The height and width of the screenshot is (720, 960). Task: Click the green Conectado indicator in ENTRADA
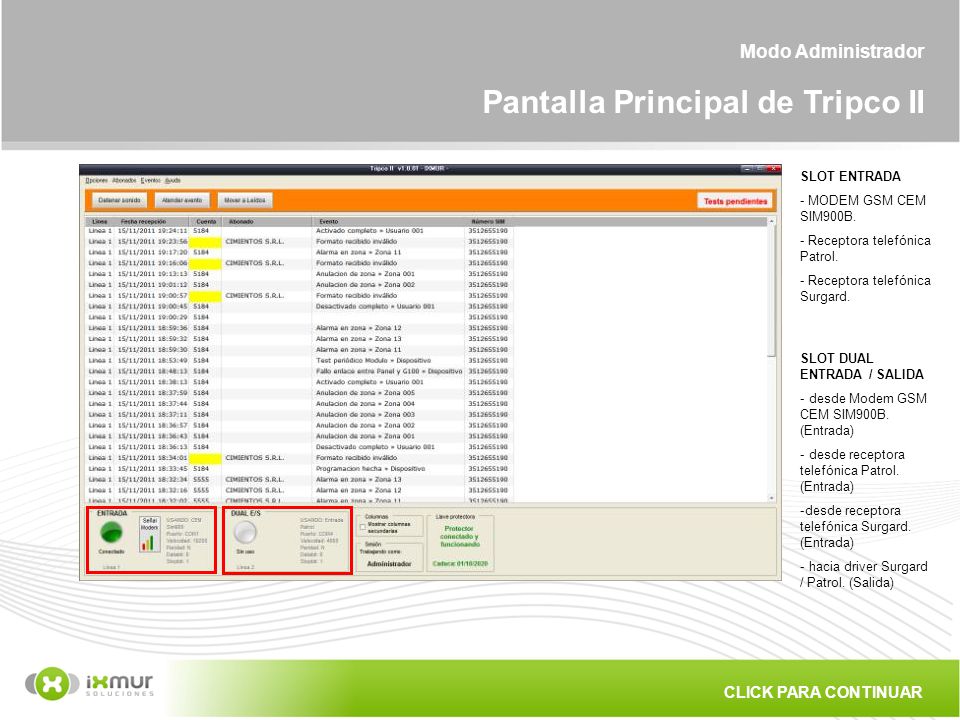[111, 532]
